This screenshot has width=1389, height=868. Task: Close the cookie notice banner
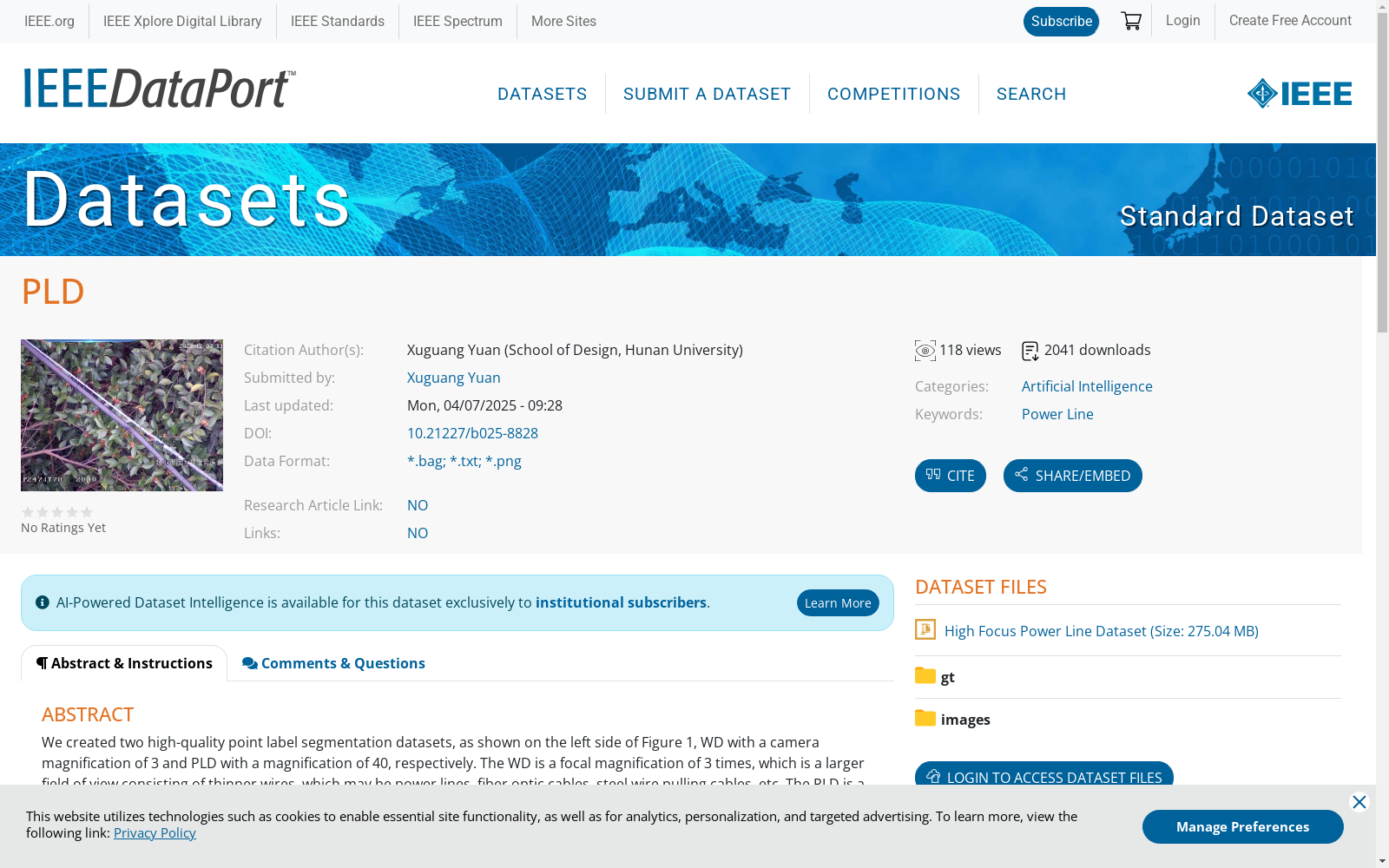coord(1359,802)
